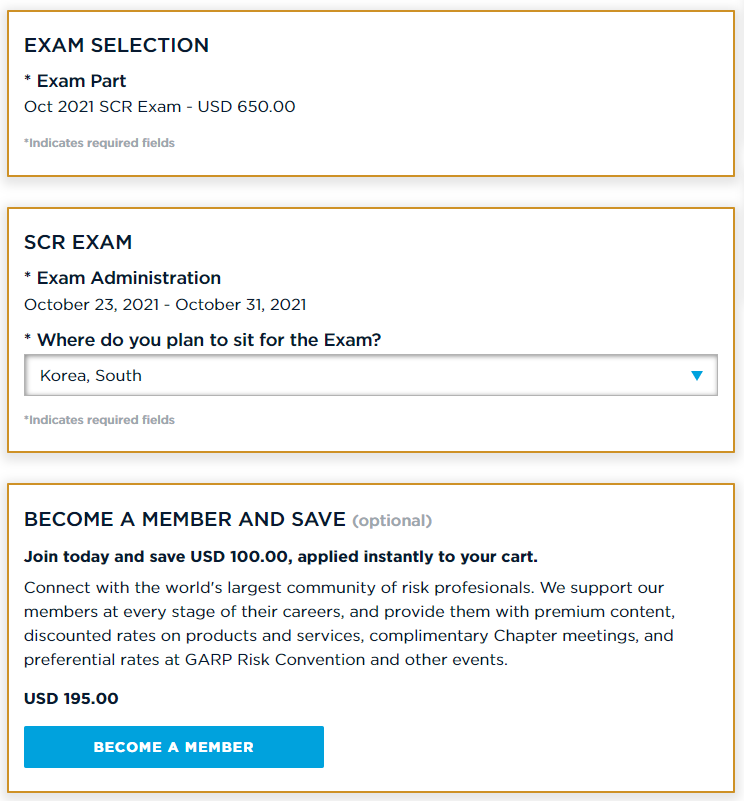Select the Oct 2021 SCR Exam price text
Image resolution: width=744 pixels, height=801 pixels.
click(159, 106)
